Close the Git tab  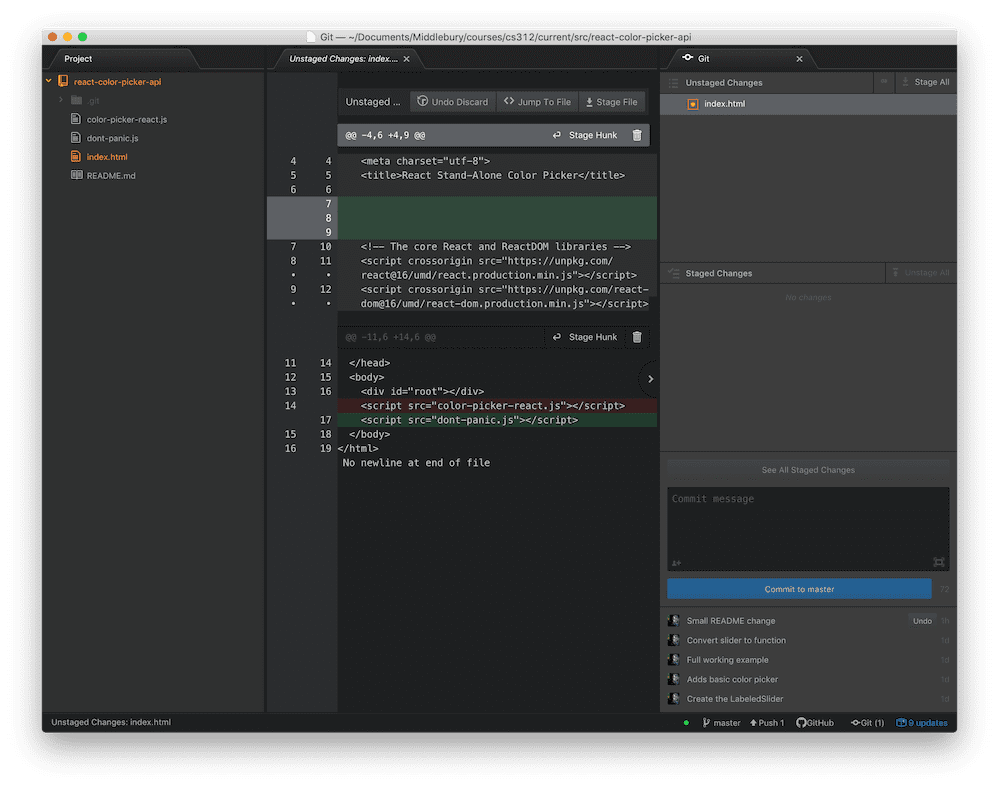[800, 59]
